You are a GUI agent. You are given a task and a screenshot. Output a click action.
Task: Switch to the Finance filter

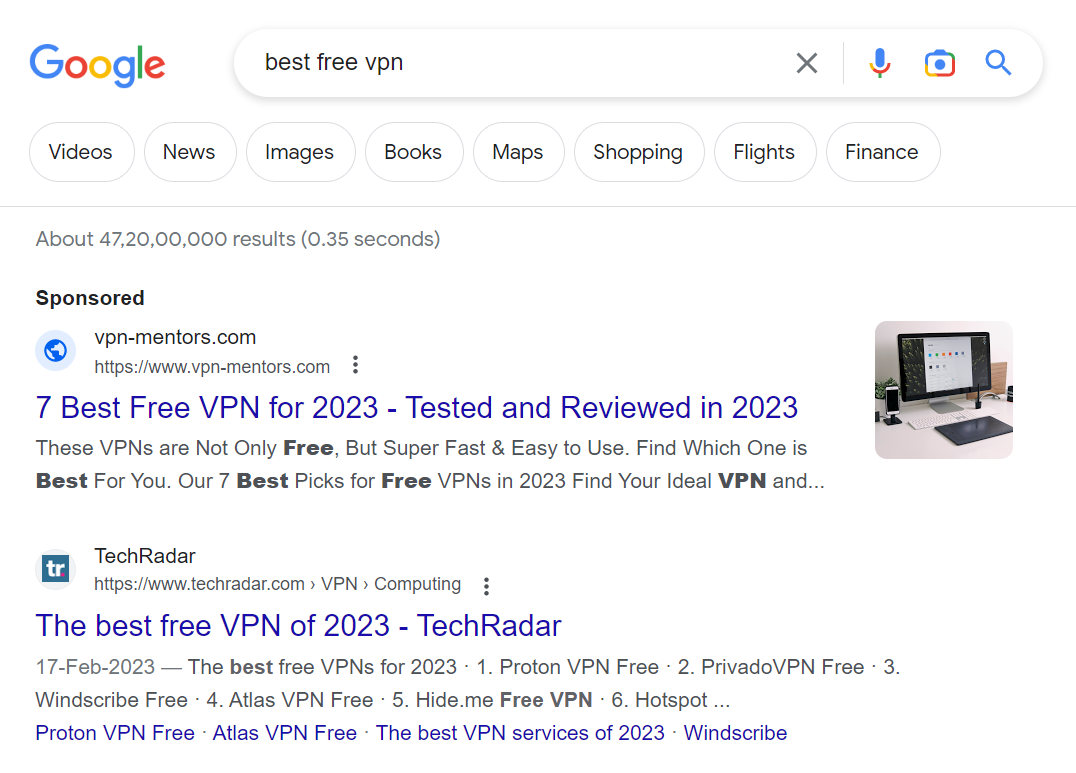pos(882,152)
